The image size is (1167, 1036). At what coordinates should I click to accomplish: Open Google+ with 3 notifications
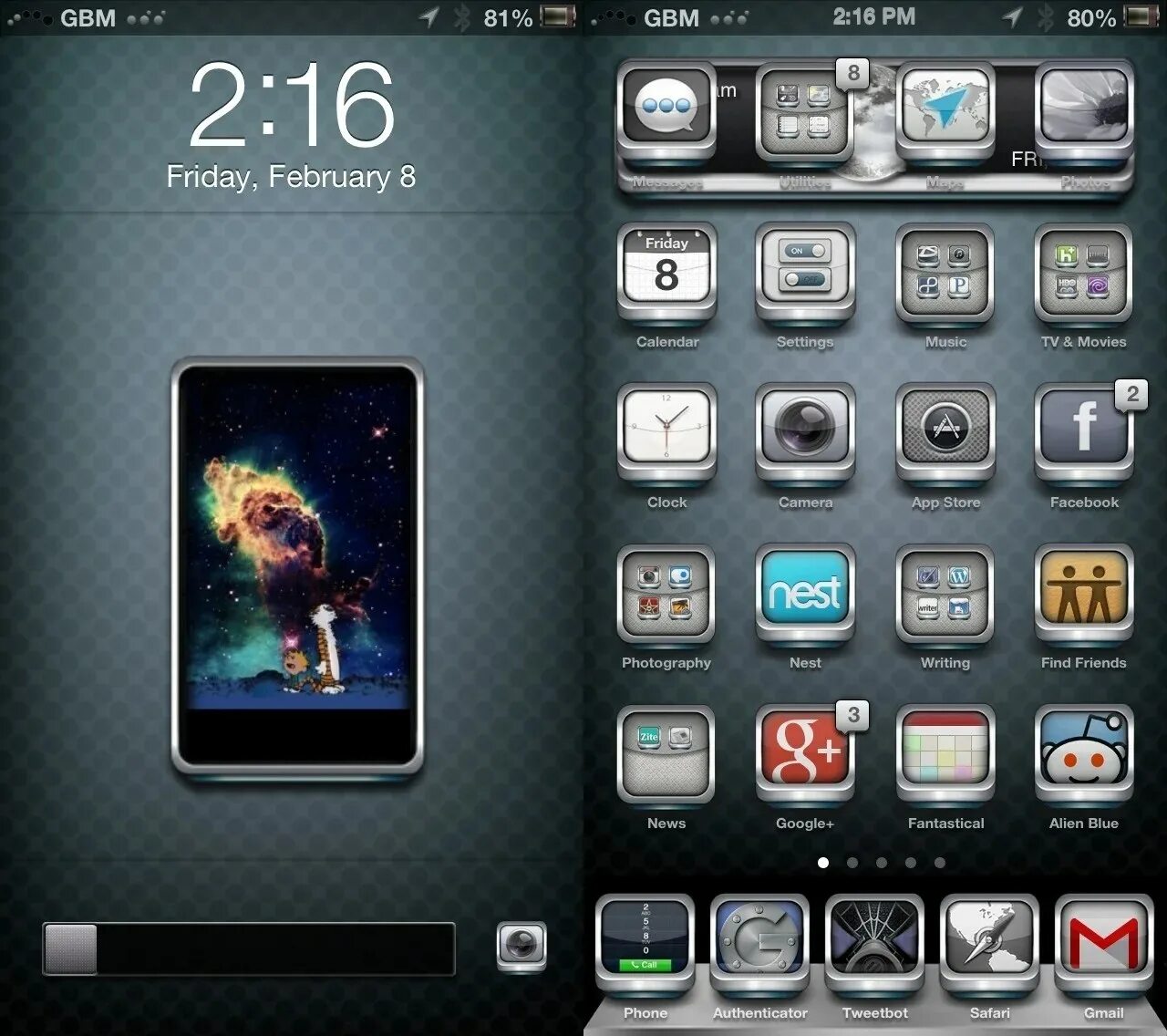pos(805,753)
